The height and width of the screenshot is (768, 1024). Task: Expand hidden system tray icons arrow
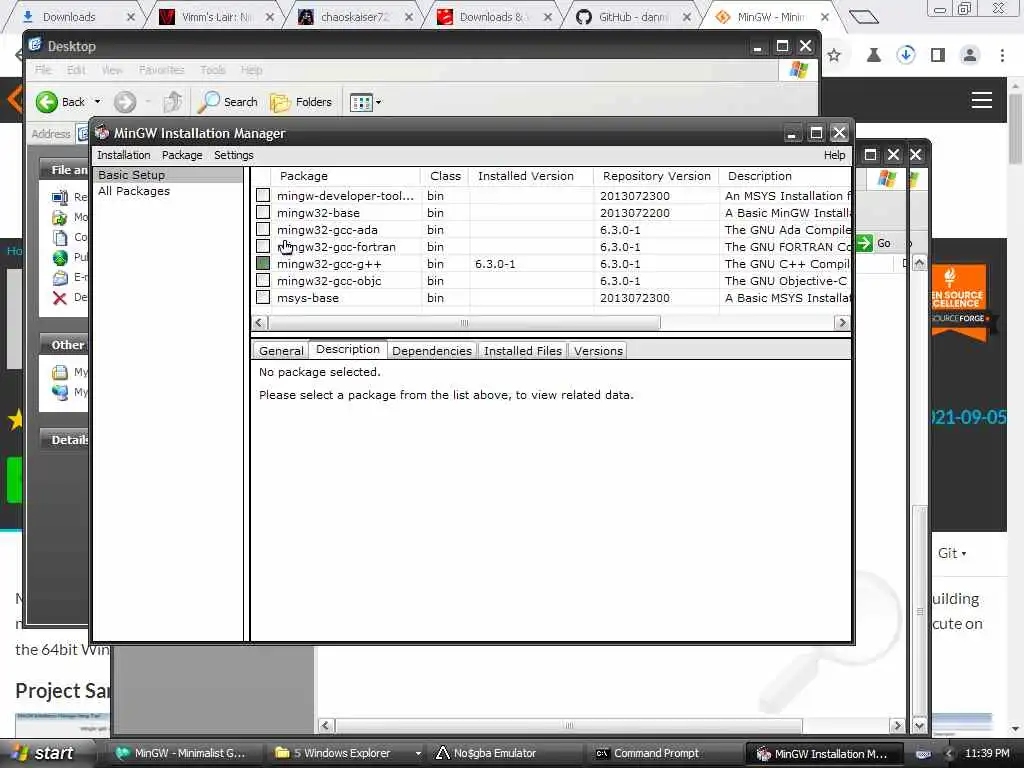coord(949,754)
